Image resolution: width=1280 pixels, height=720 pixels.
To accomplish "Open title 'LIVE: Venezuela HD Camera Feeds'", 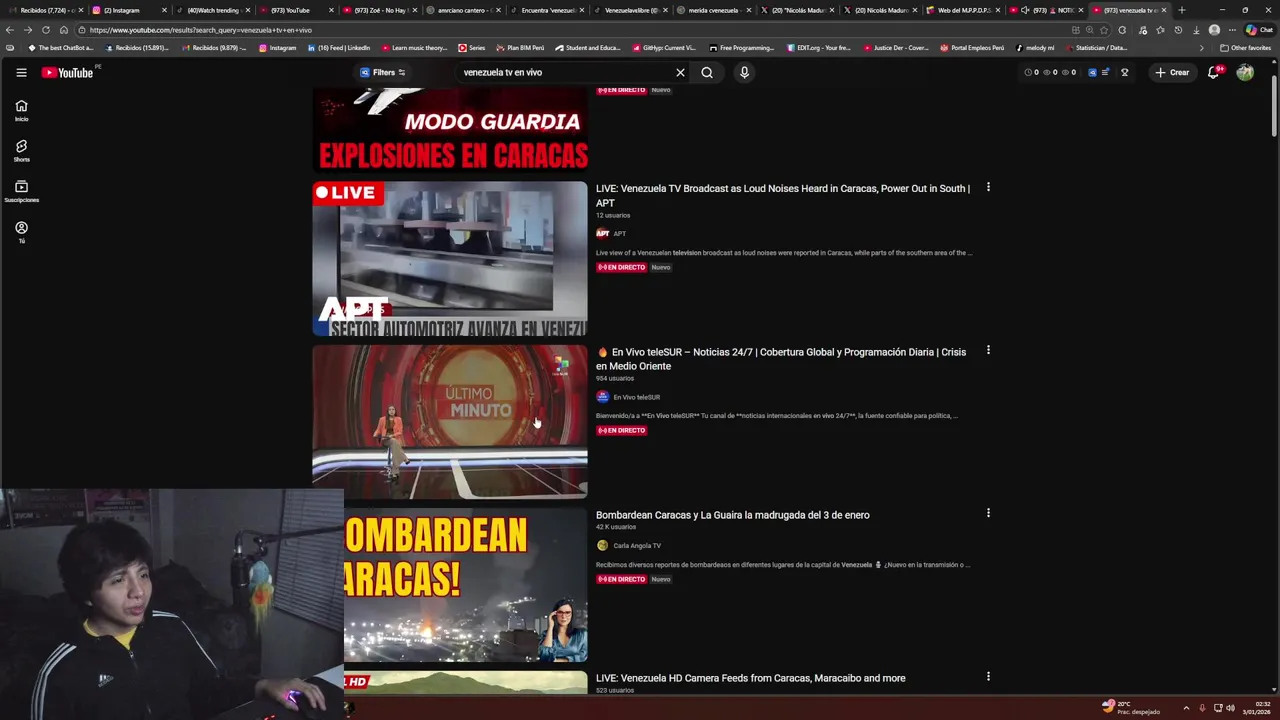I will point(751,678).
